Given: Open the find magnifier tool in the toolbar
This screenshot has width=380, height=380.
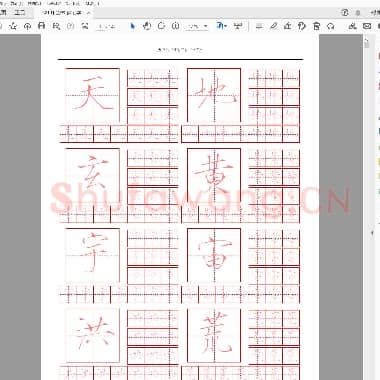Looking at the screenshot, I should pyautogui.click(x=56, y=26).
